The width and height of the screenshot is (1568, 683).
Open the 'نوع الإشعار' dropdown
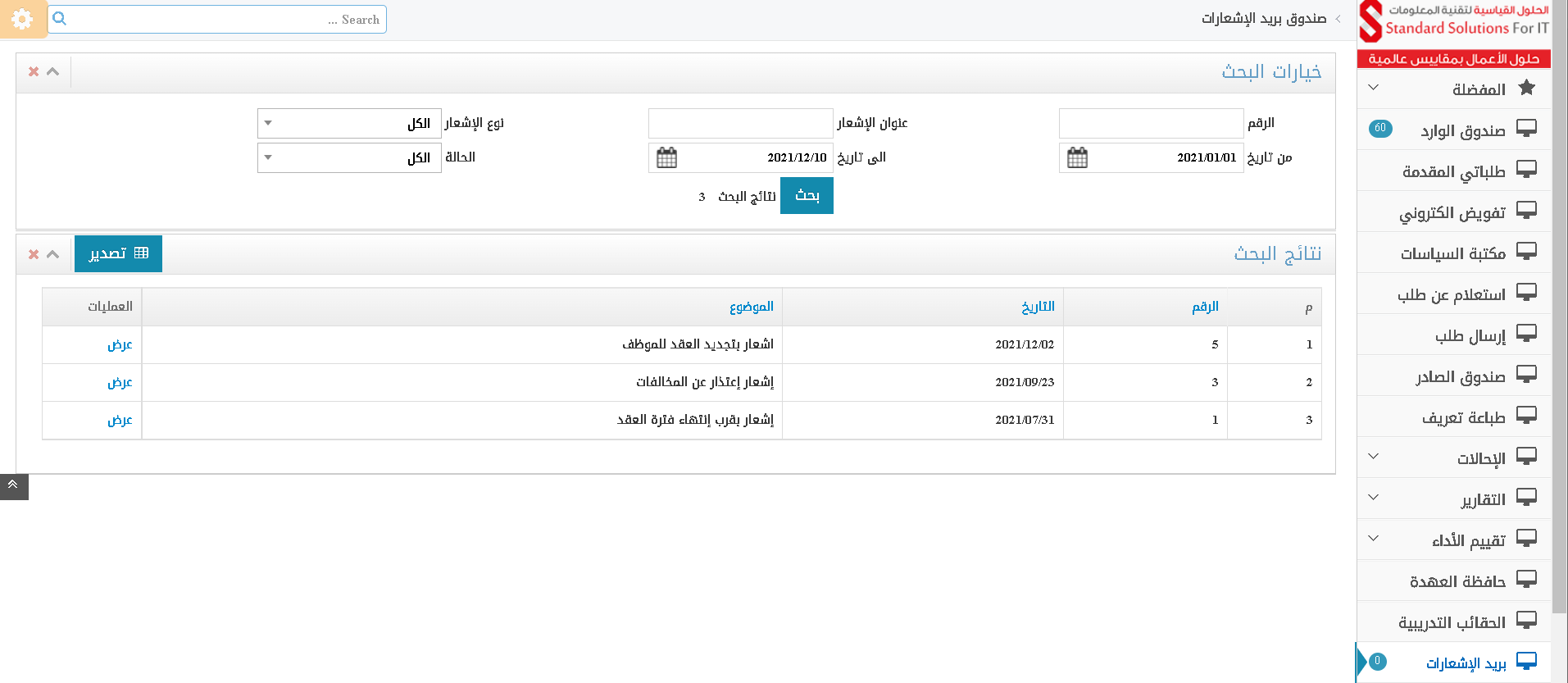click(349, 124)
